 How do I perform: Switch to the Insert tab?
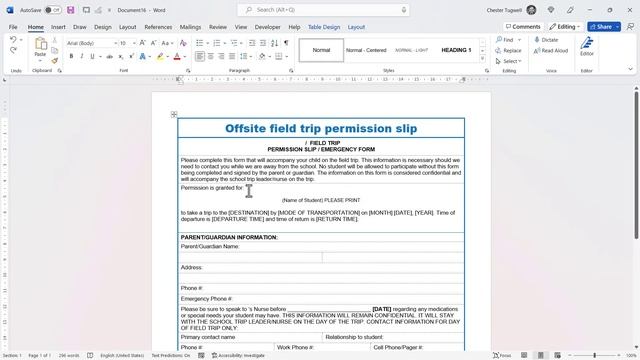58,27
